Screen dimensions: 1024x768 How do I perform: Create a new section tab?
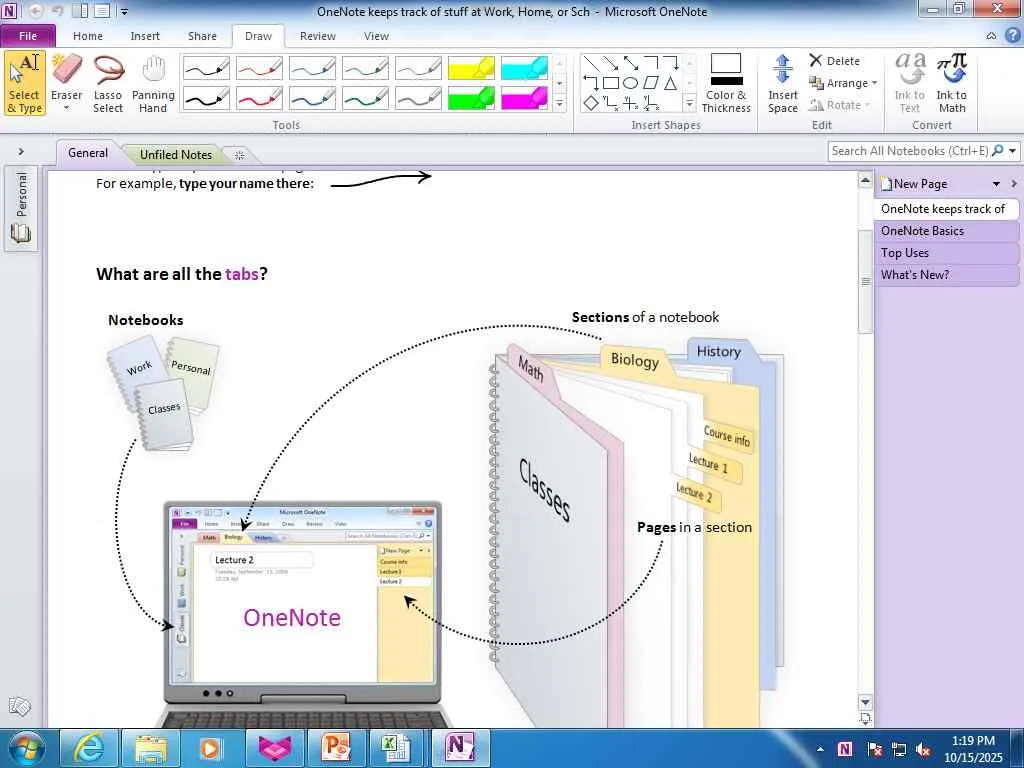pos(239,155)
